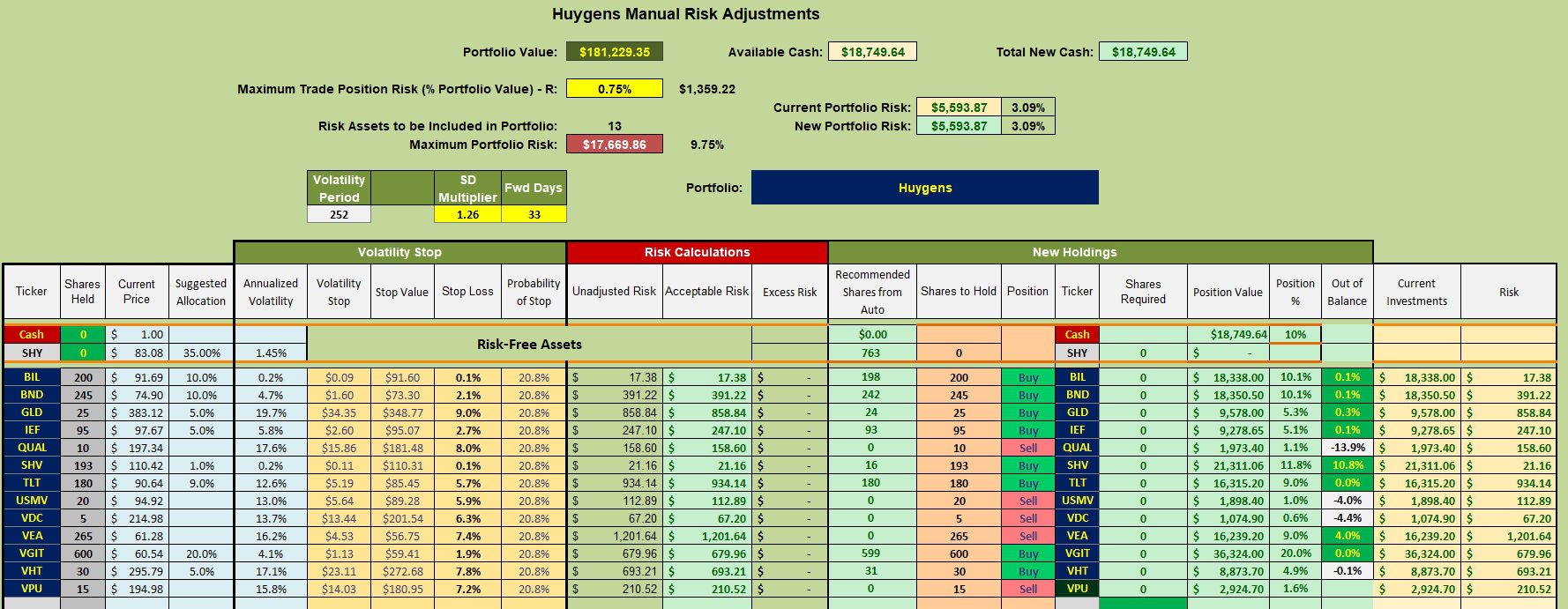
Task: Select TLT risk value 934.14
Action: 1508,483
